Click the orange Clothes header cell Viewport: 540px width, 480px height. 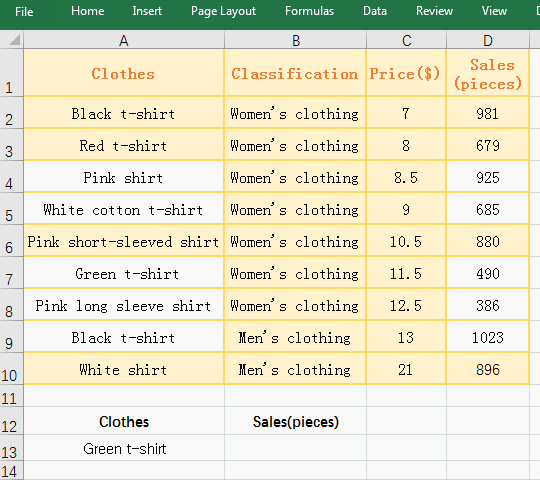click(x=124, y=73)
